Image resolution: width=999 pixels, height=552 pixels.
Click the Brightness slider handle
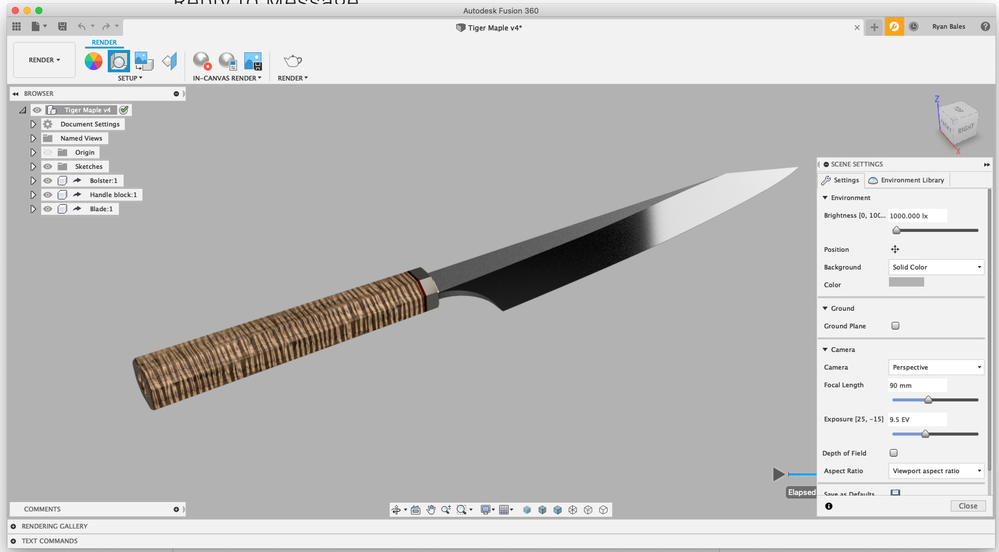pos(896,230)
